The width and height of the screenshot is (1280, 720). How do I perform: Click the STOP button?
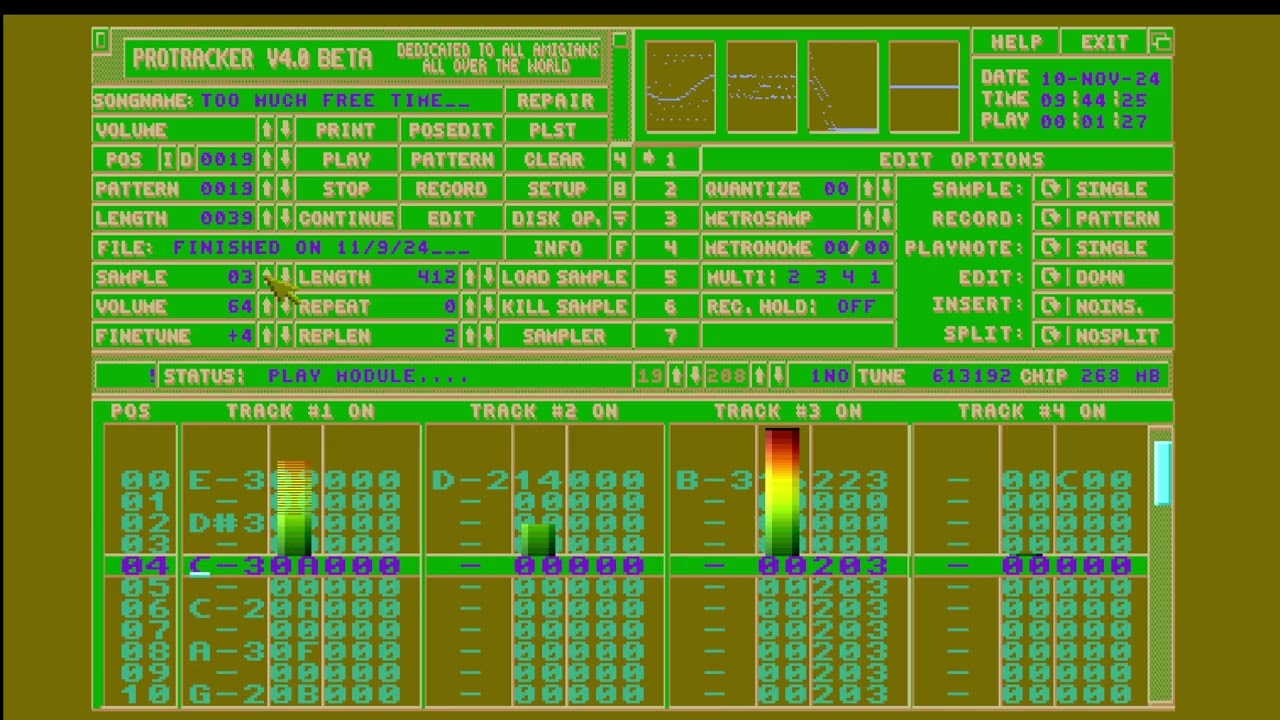[x=347, y=189]
